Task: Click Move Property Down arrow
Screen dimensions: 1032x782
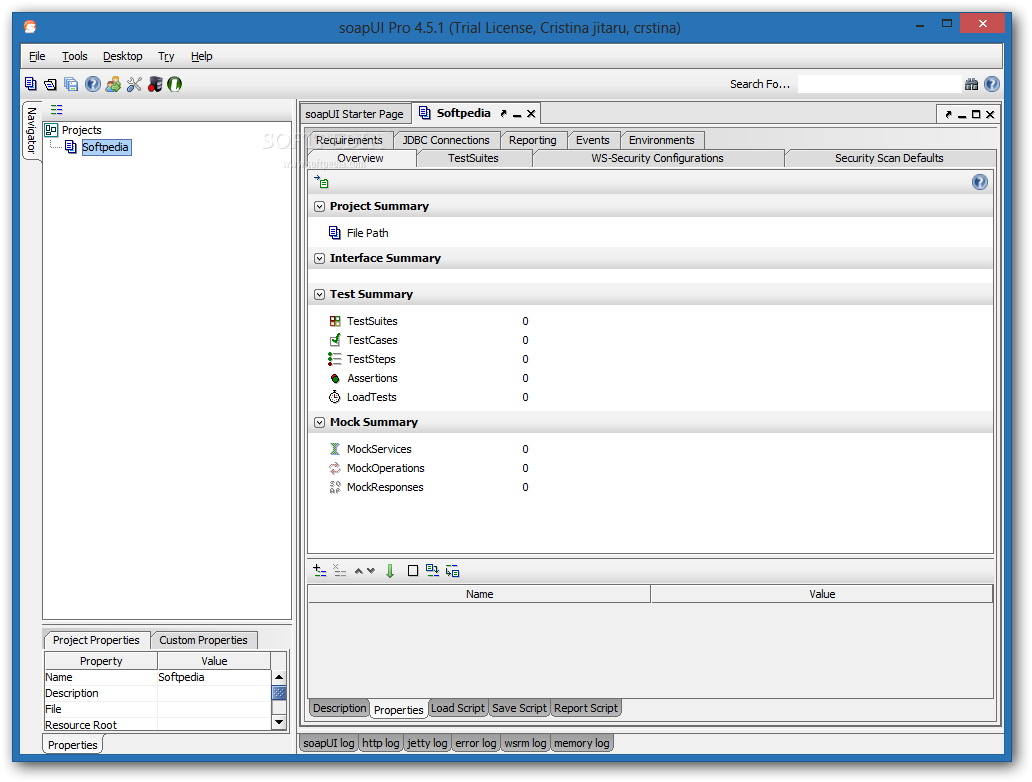Action: click(x=371, y=571)
